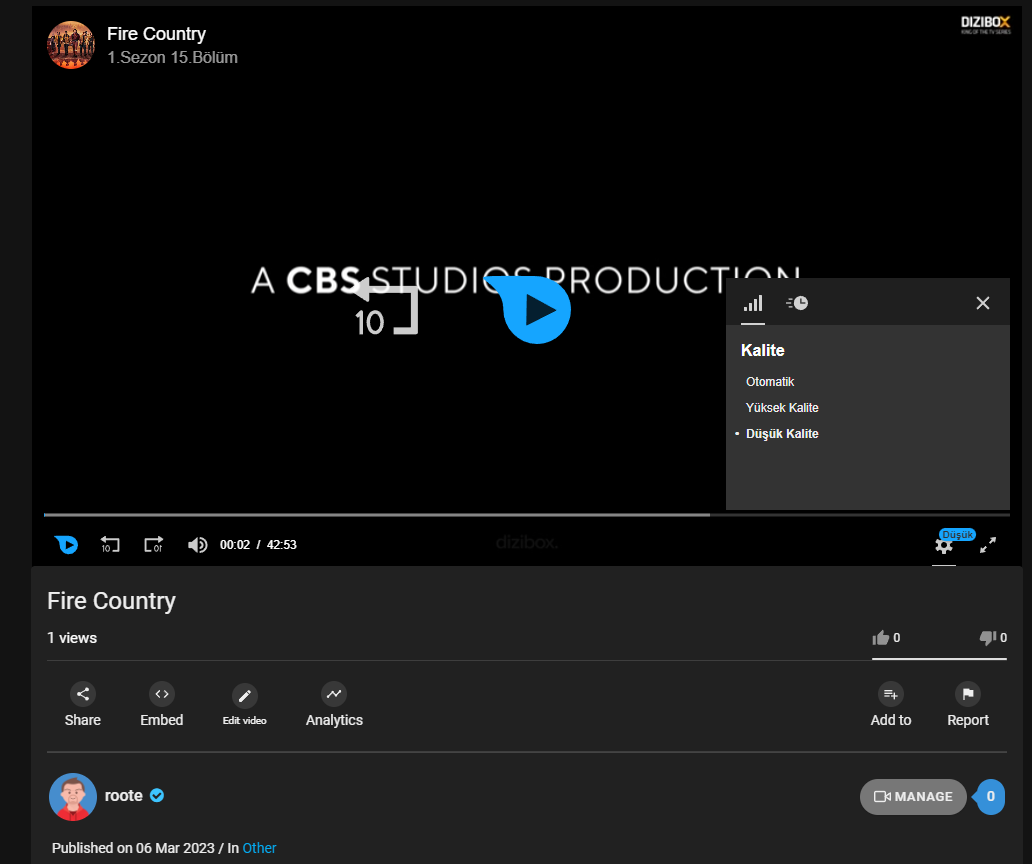Click the rewind 10 seconds overlay icon
Image resolution: width=1032 pixels, height=864 pixels.
point(386,307)
